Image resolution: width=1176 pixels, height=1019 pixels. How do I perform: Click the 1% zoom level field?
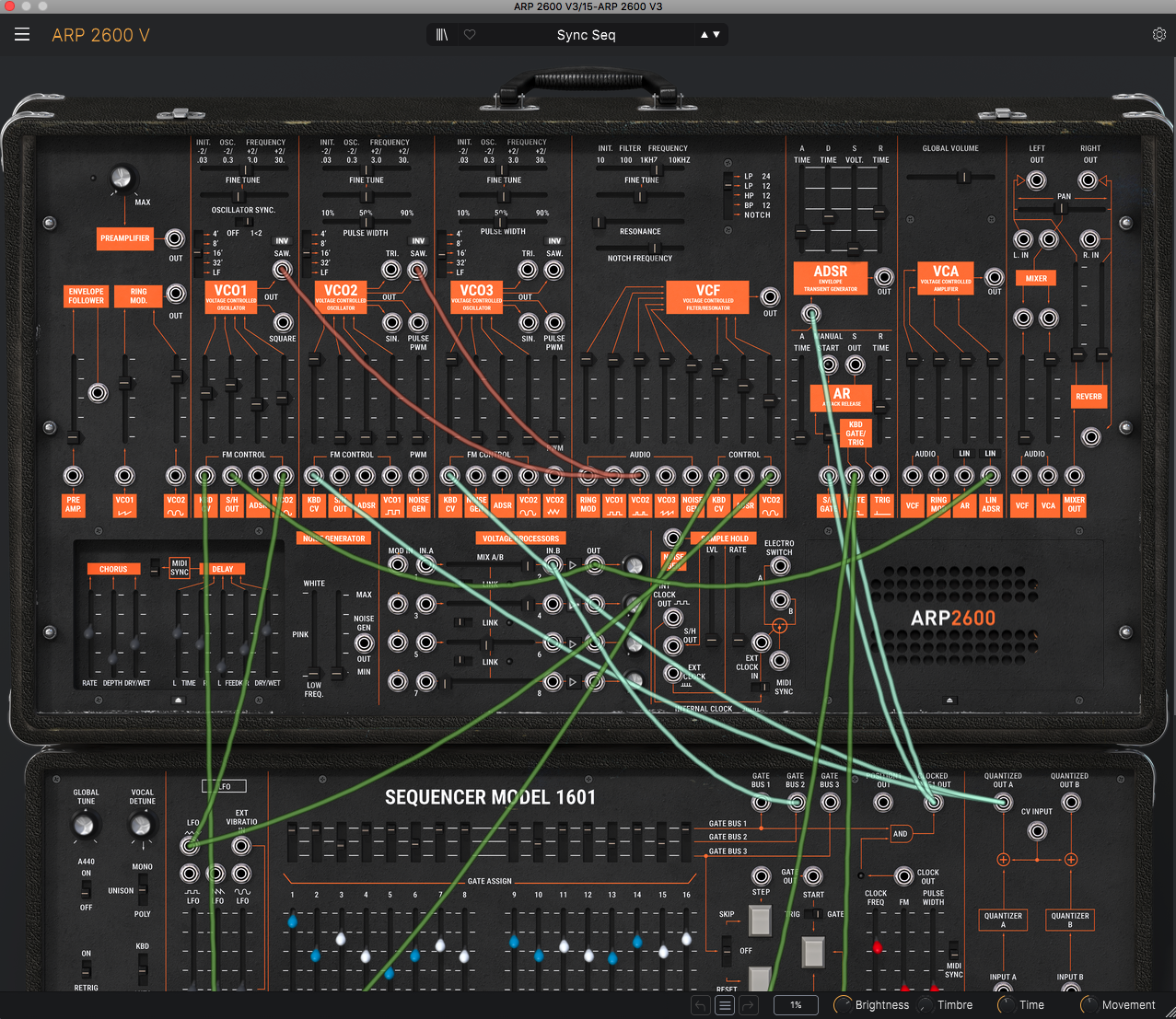click(x=796, y=1005)
